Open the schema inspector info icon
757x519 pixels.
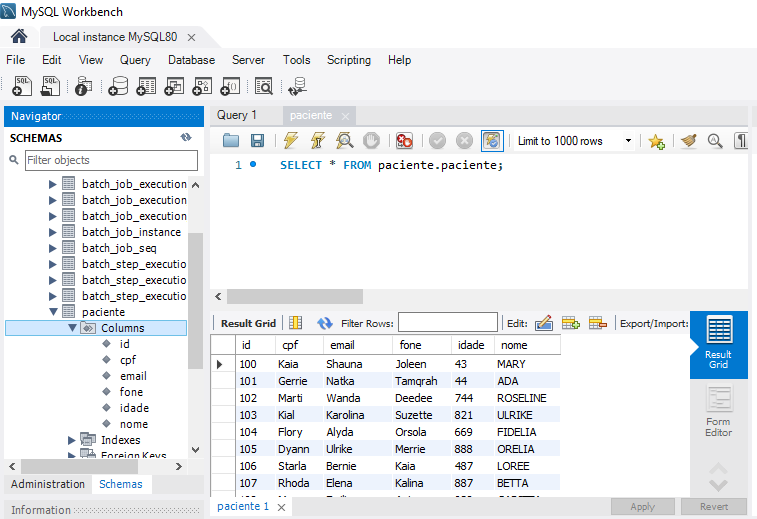click(83, 86)
